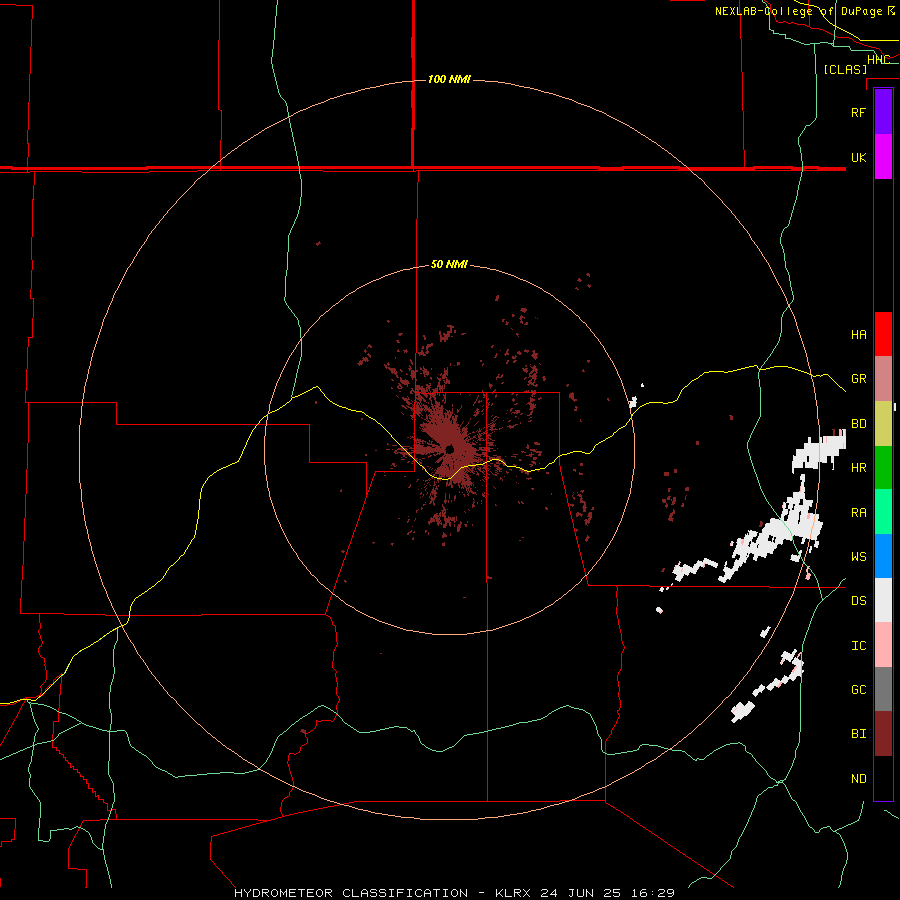Click the HA legend label
Viewport: 900px width, 900px height.
coord(858,334)
